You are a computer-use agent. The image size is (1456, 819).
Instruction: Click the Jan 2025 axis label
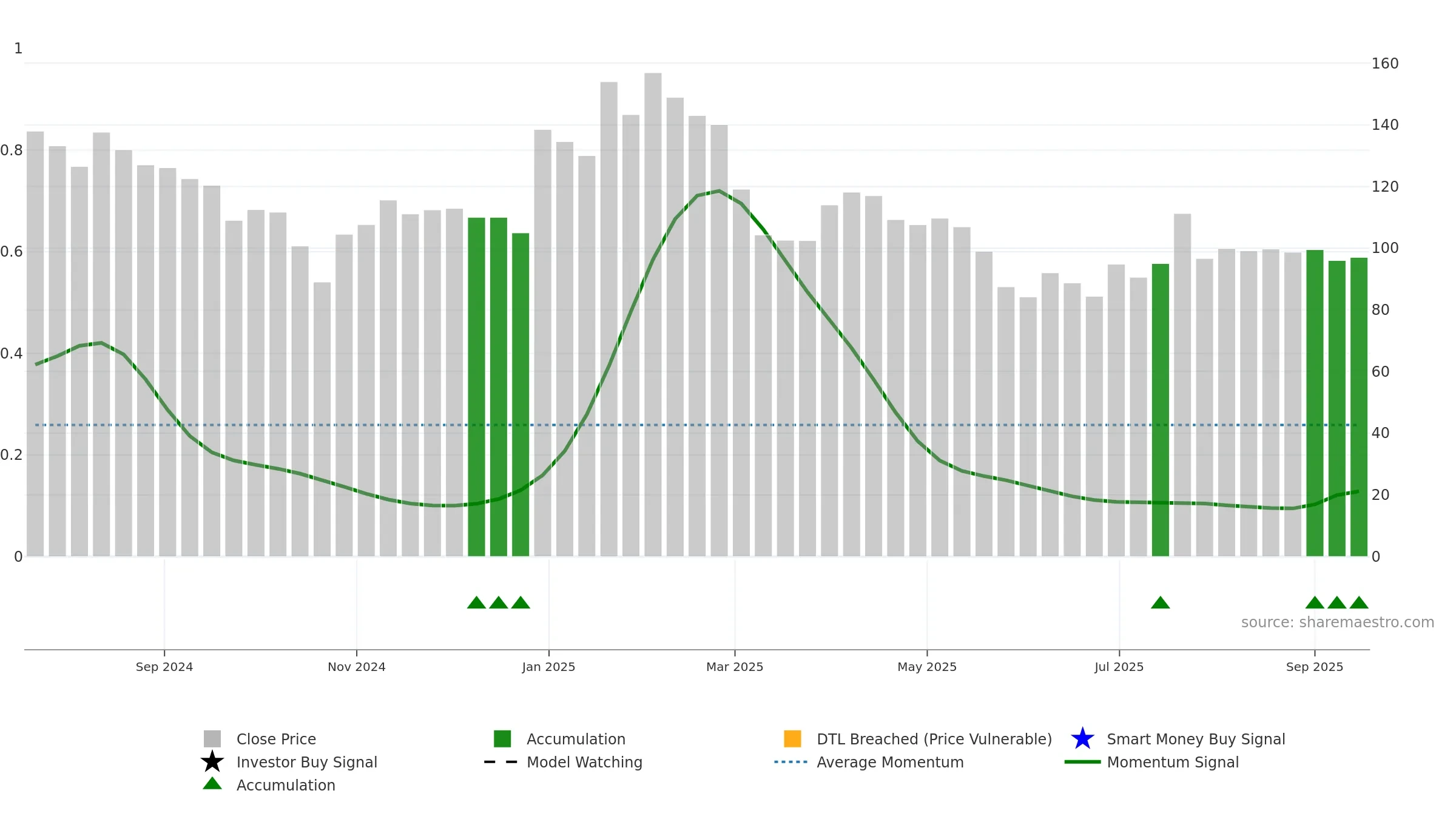548,667
